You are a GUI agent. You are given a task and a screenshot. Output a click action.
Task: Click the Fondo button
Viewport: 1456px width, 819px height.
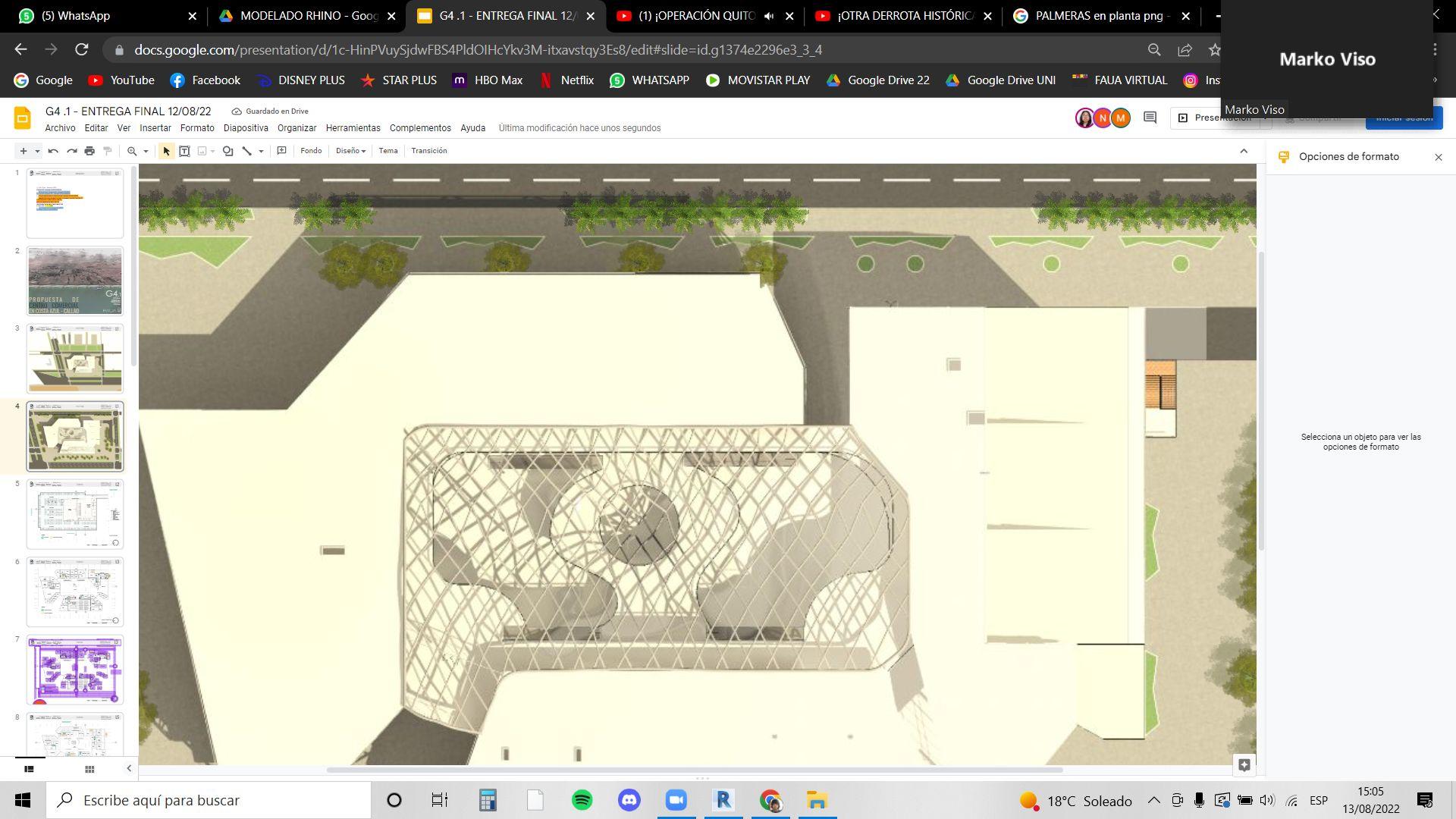[311, 151]
